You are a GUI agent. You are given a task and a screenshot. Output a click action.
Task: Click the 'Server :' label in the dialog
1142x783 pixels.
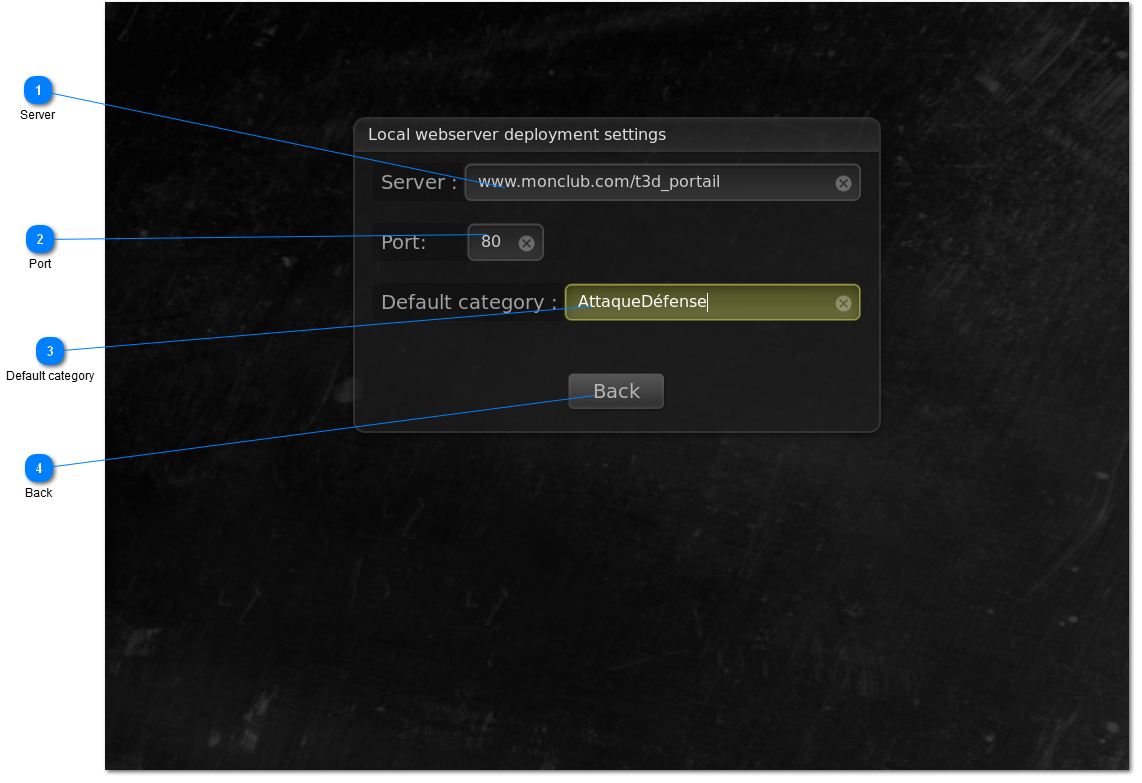click(419, 182)
